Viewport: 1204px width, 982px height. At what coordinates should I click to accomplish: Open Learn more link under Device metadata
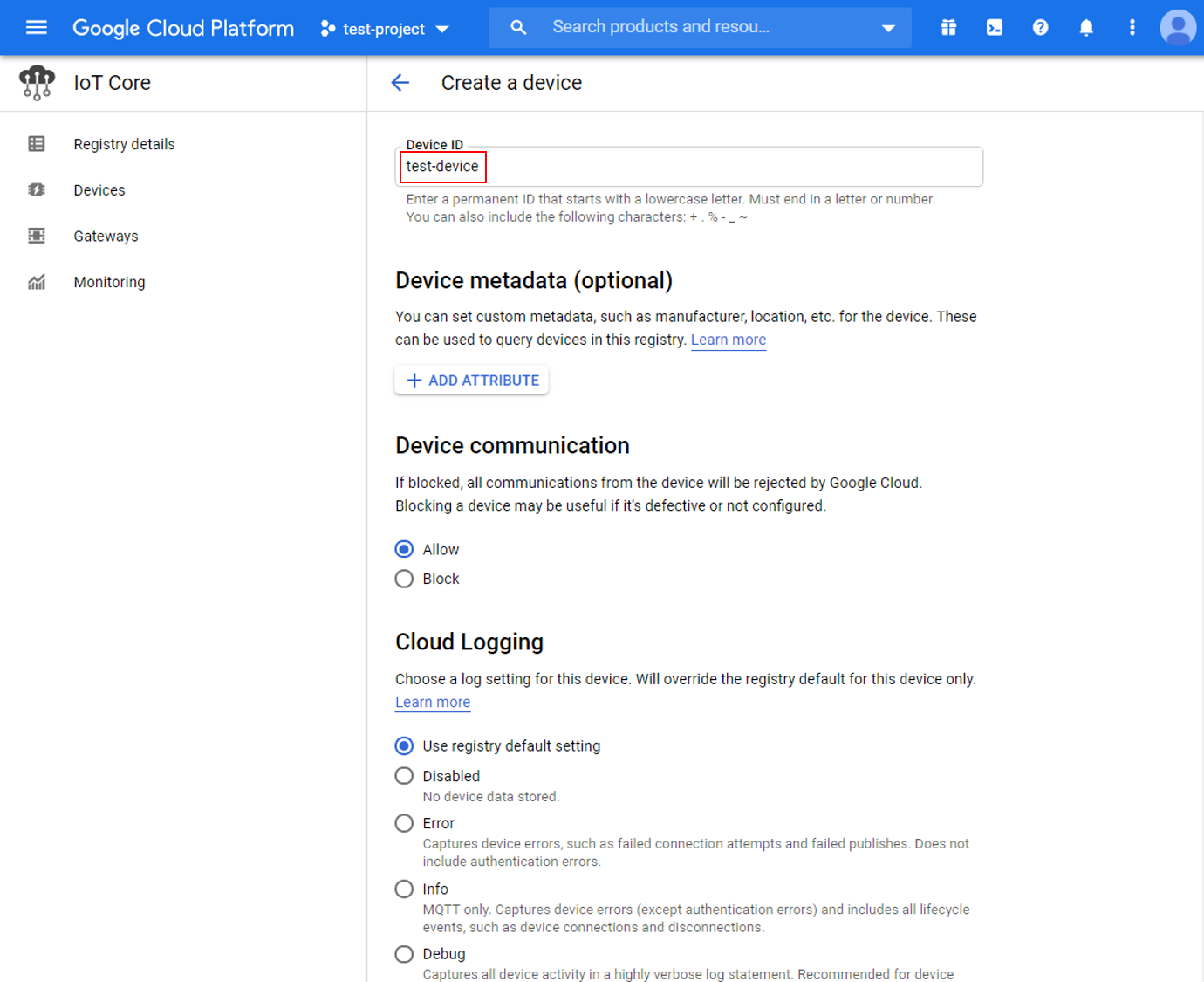(729, 340)
